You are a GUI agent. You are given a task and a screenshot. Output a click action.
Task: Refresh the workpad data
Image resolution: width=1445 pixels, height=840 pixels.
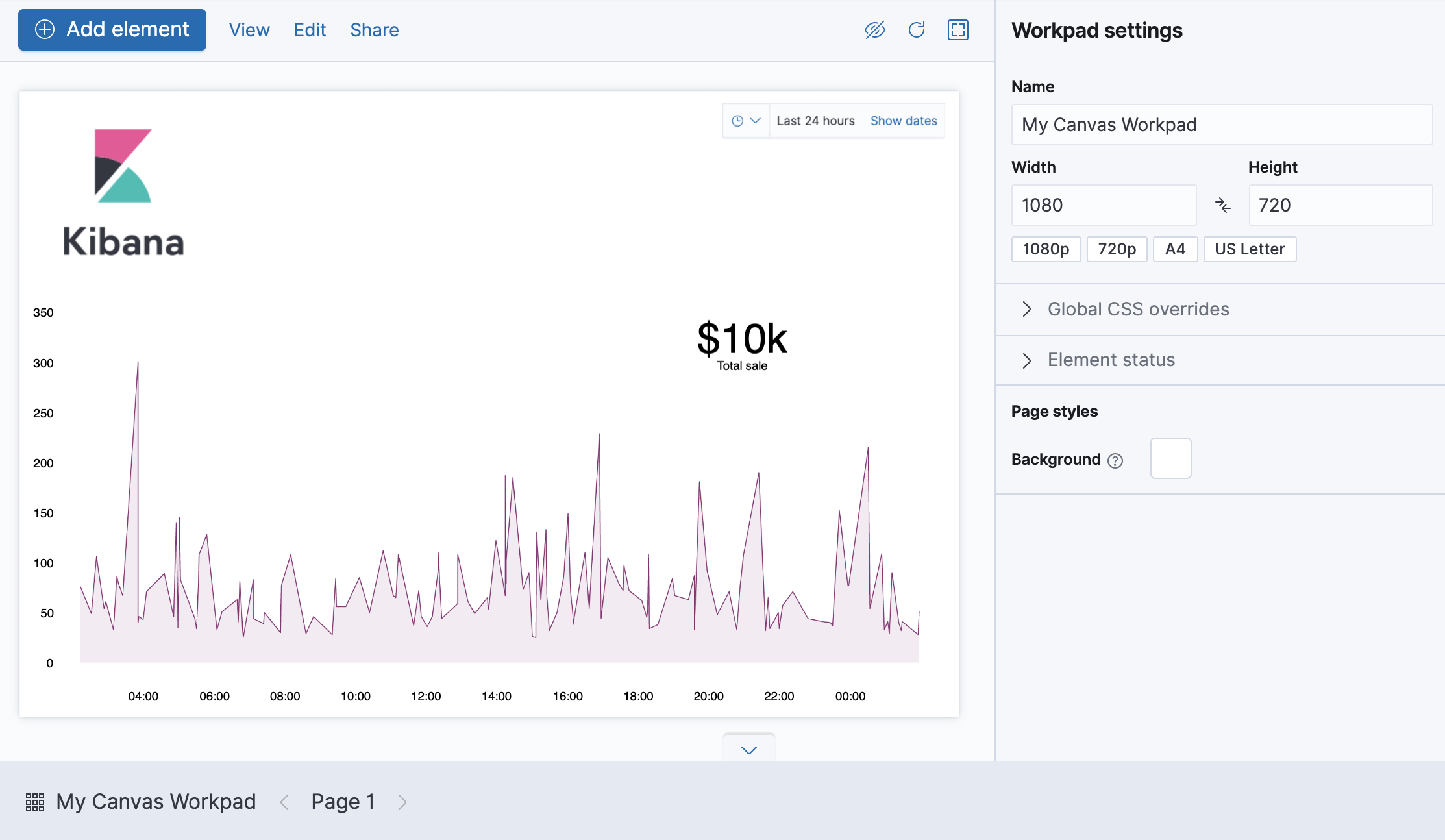[x=916, y=30]
